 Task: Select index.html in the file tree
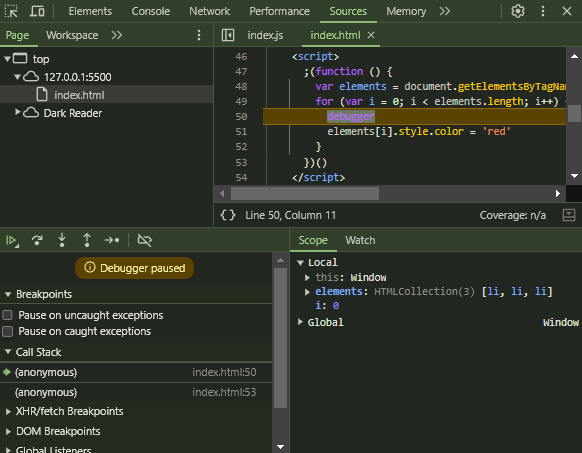[x=107, y=95]
